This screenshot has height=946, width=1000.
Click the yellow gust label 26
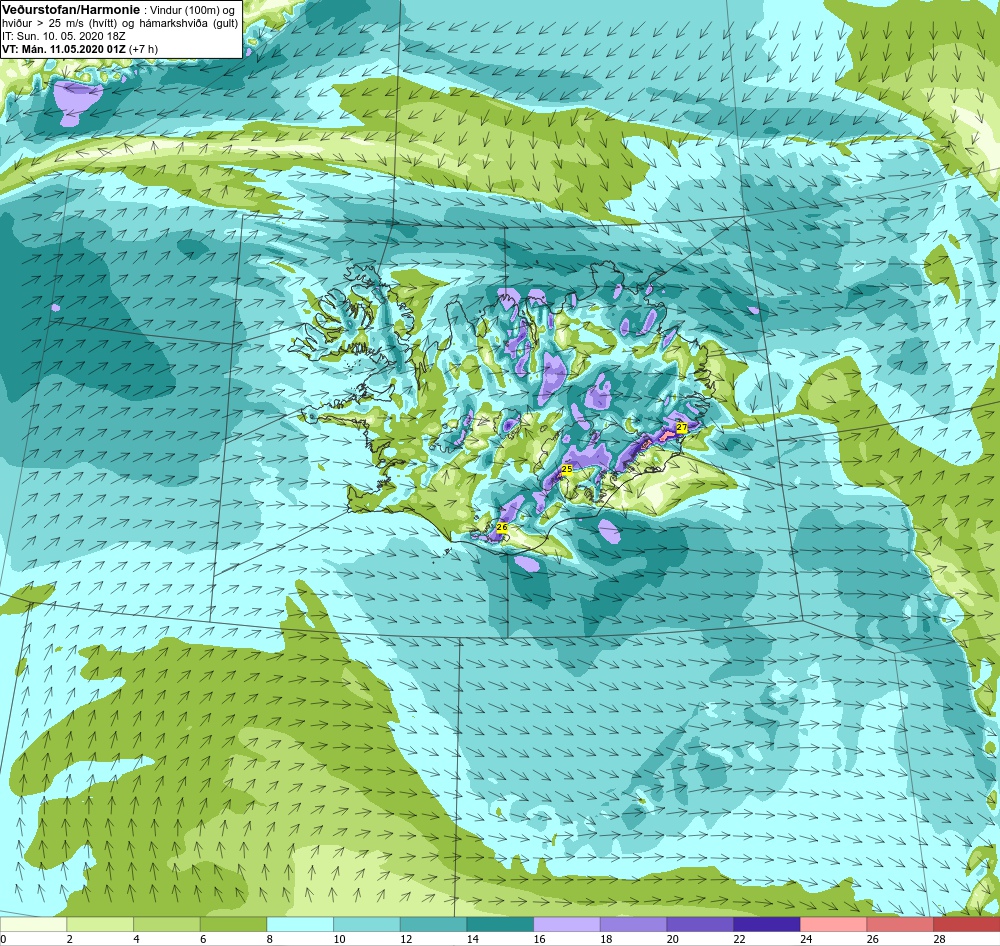click(502, 528)
